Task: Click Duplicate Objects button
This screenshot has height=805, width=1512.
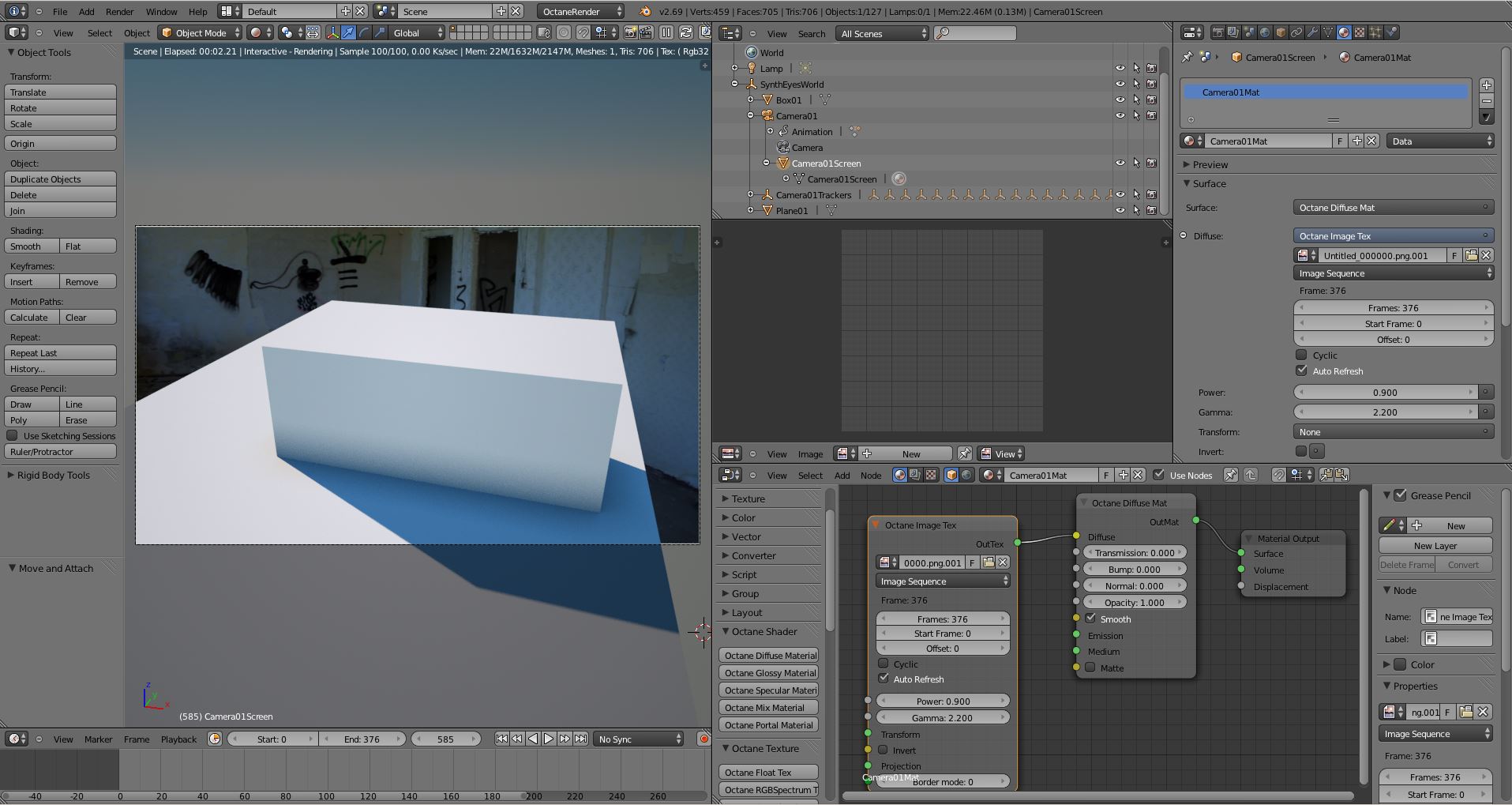Action: [x=60, y=179]
